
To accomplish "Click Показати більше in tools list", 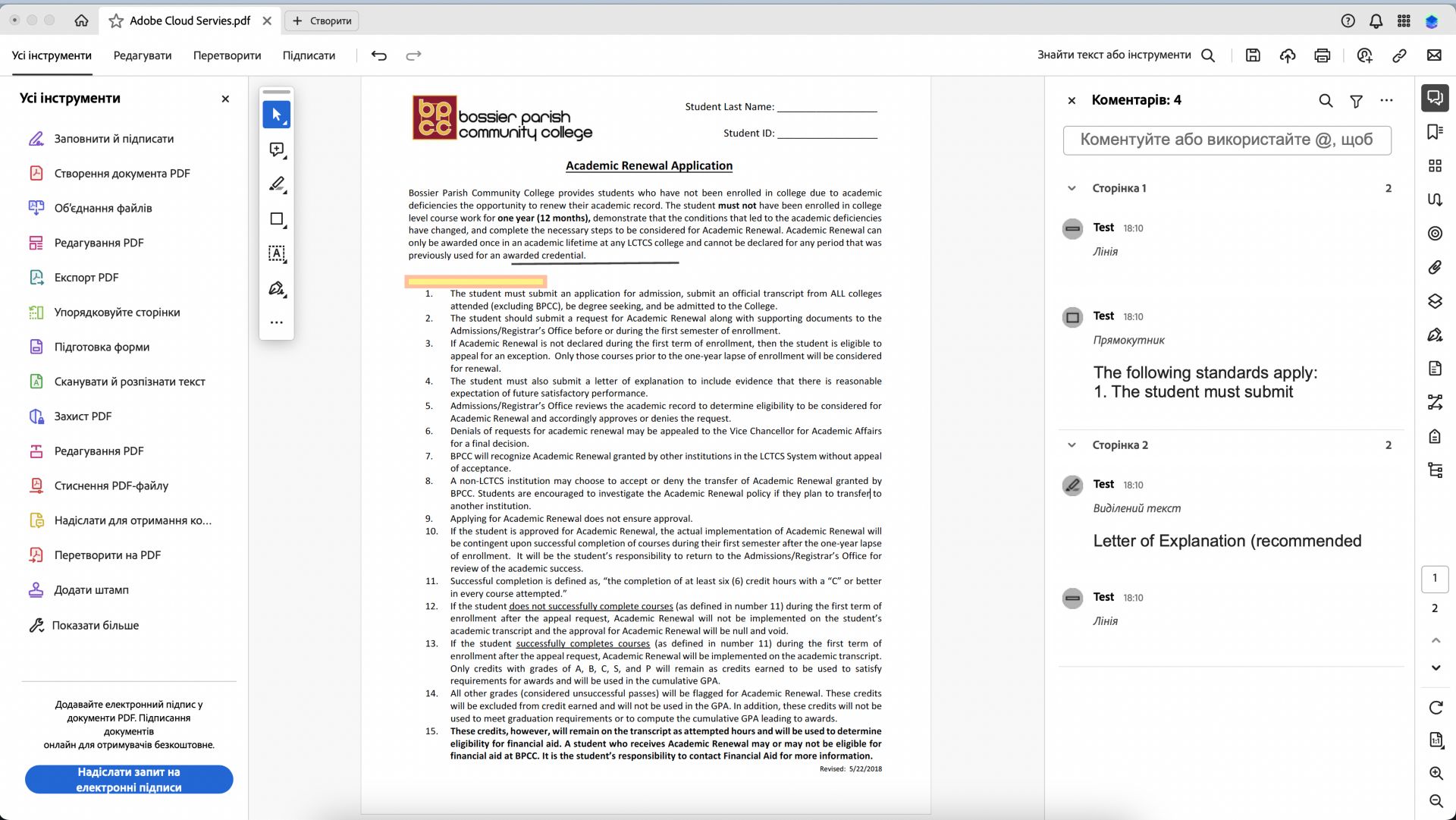I will [x=95, y=625].
